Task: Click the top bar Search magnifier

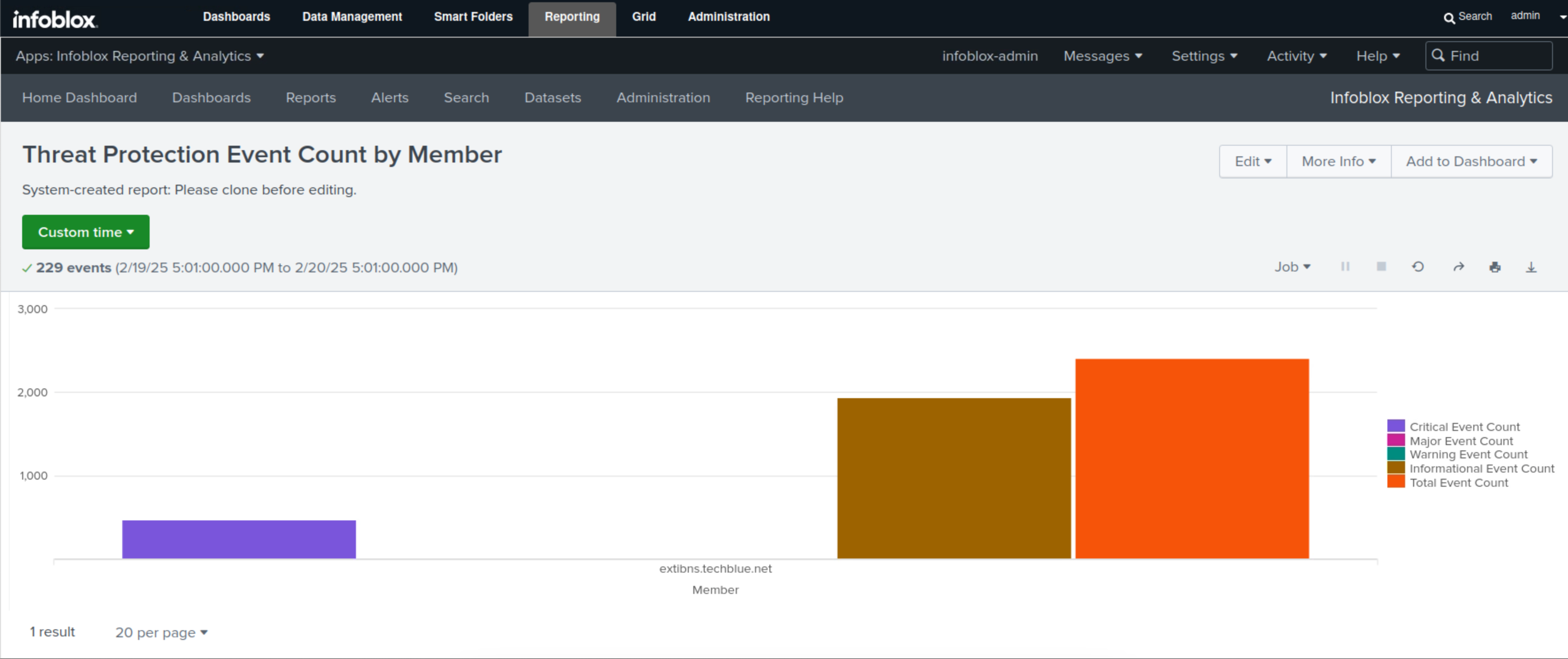Action: point(1448,18)
